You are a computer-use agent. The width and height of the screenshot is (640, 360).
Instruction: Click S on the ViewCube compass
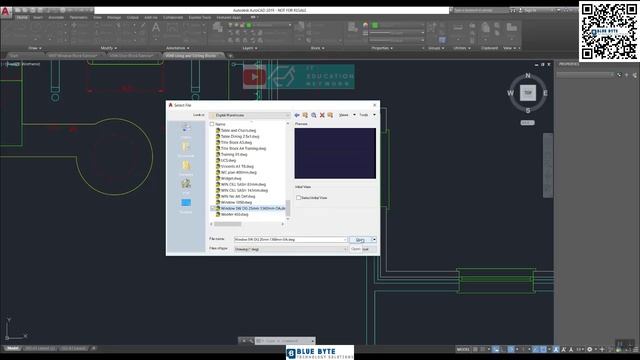[528, 111]
